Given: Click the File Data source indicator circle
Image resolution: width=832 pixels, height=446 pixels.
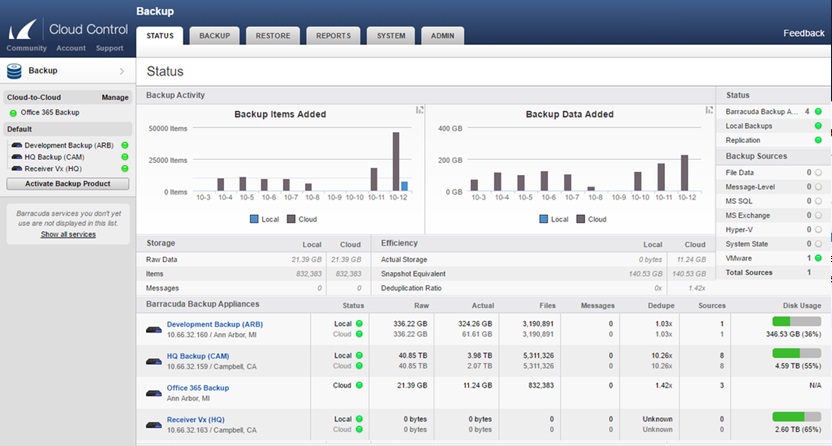Looking at the screenshot, I should 818,173.
